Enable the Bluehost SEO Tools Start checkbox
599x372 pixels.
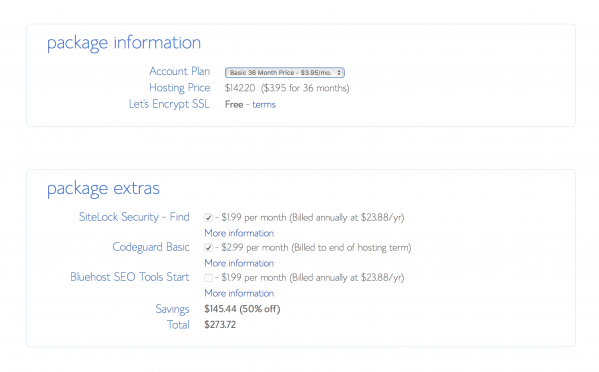click(208, 278)
